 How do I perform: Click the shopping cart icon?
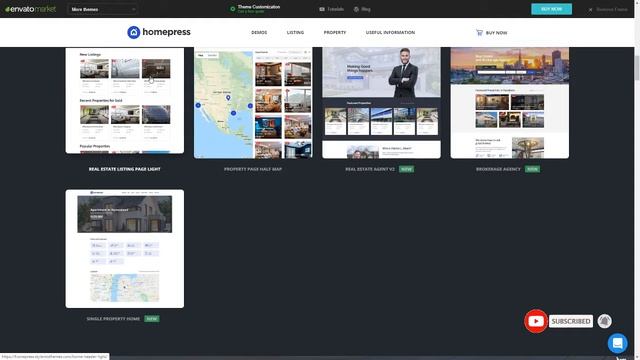(x=479, y=33)
